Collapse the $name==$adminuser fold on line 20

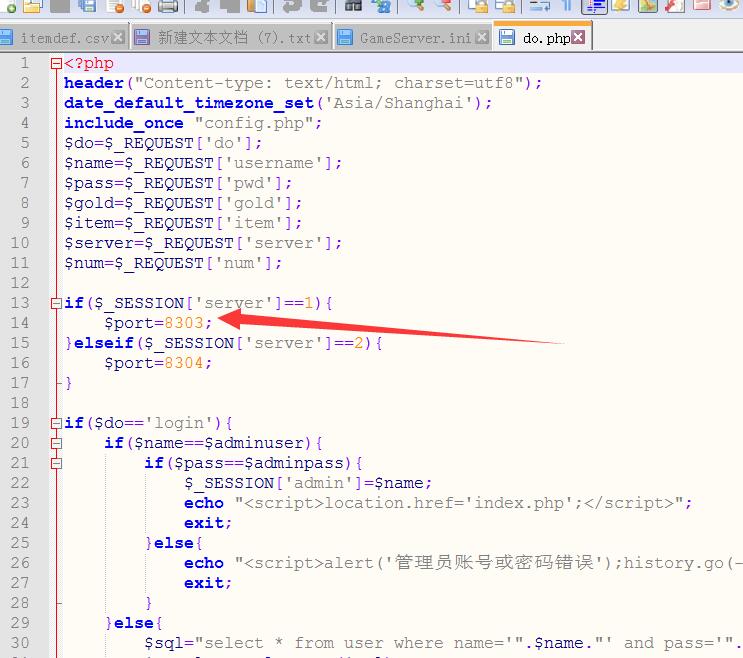point(56,443)
